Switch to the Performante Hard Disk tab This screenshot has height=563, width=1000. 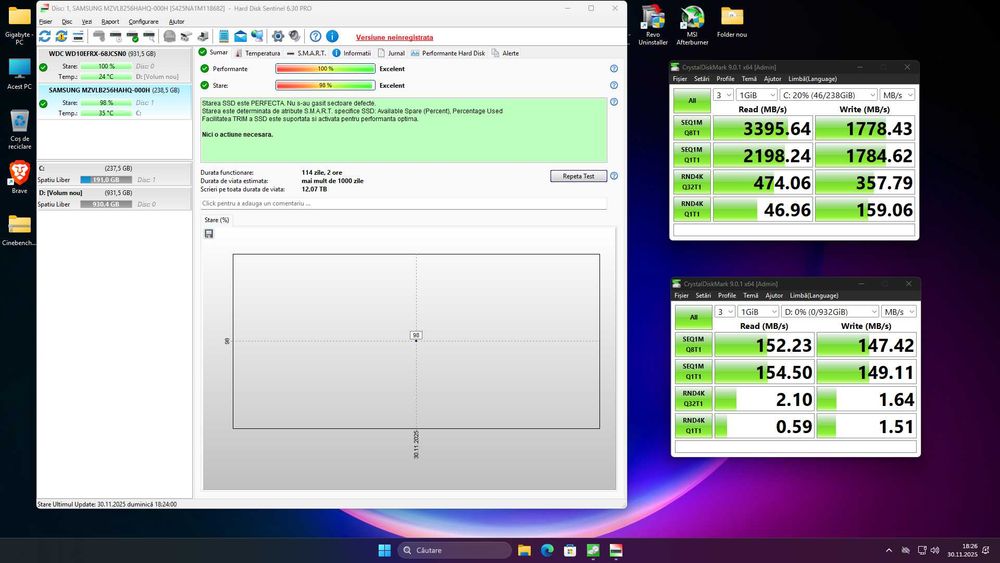448,53
